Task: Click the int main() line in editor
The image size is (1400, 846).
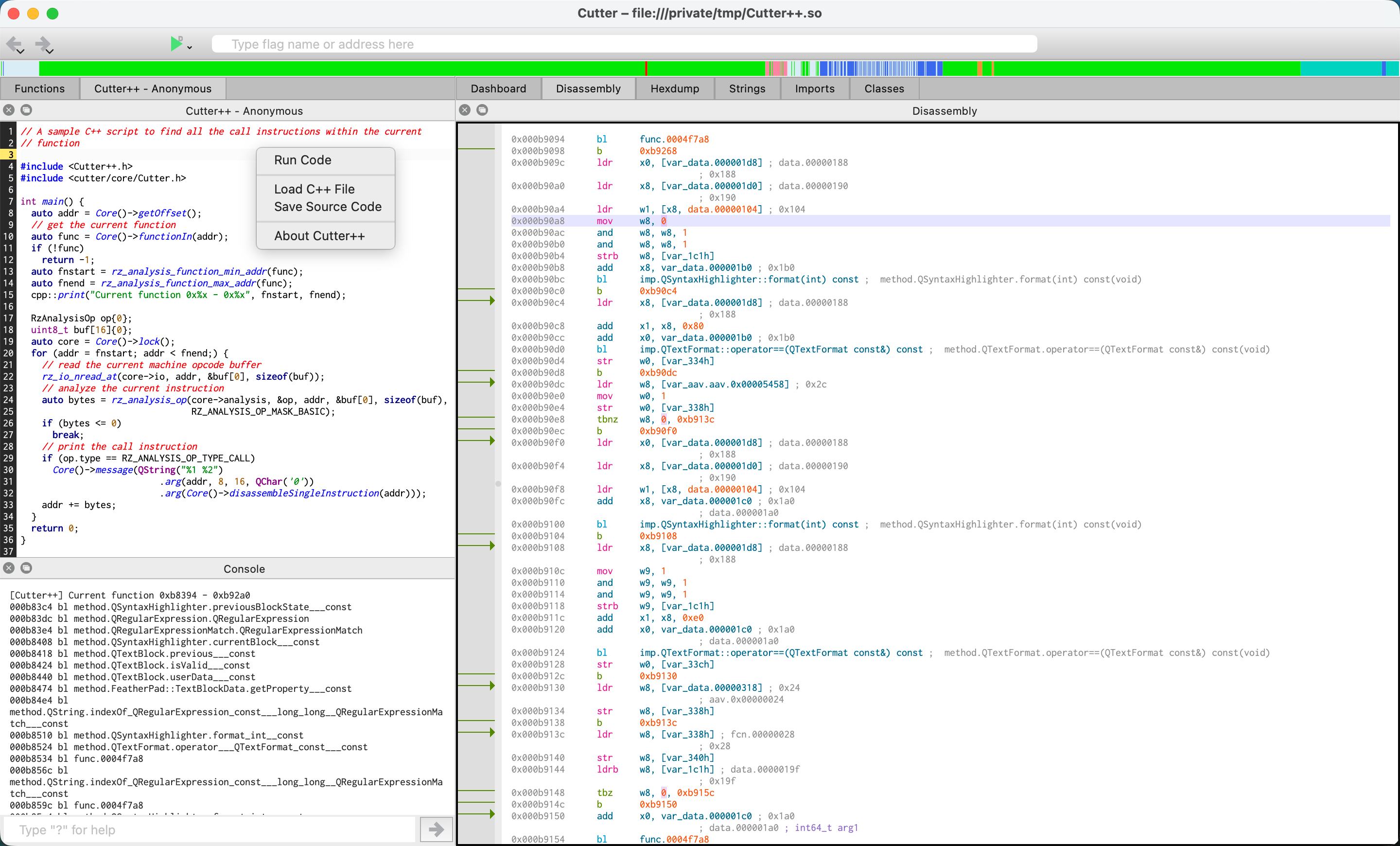Action: click(52, 202)
